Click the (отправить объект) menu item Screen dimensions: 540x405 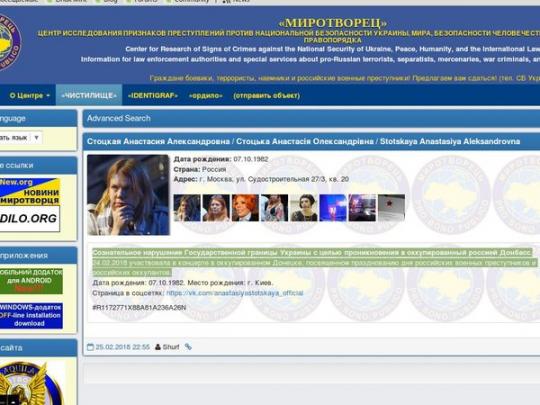pos(266,95)
